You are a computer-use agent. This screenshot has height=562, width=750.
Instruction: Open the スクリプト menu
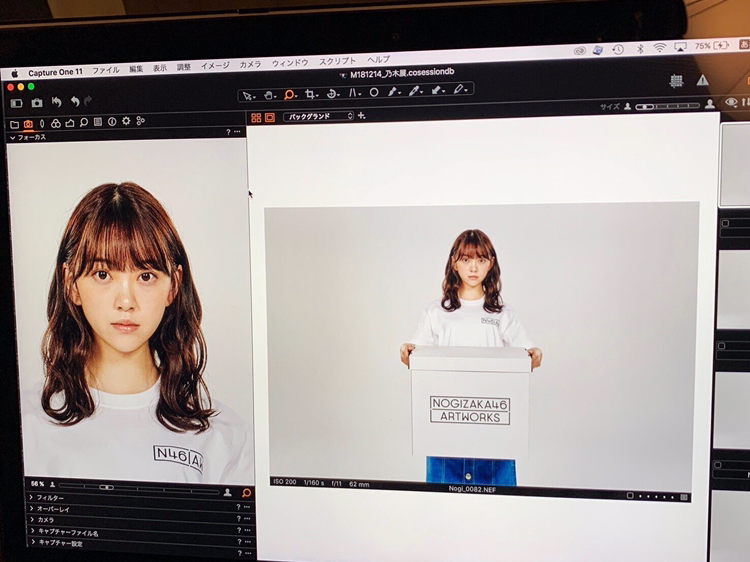point(338,61)
